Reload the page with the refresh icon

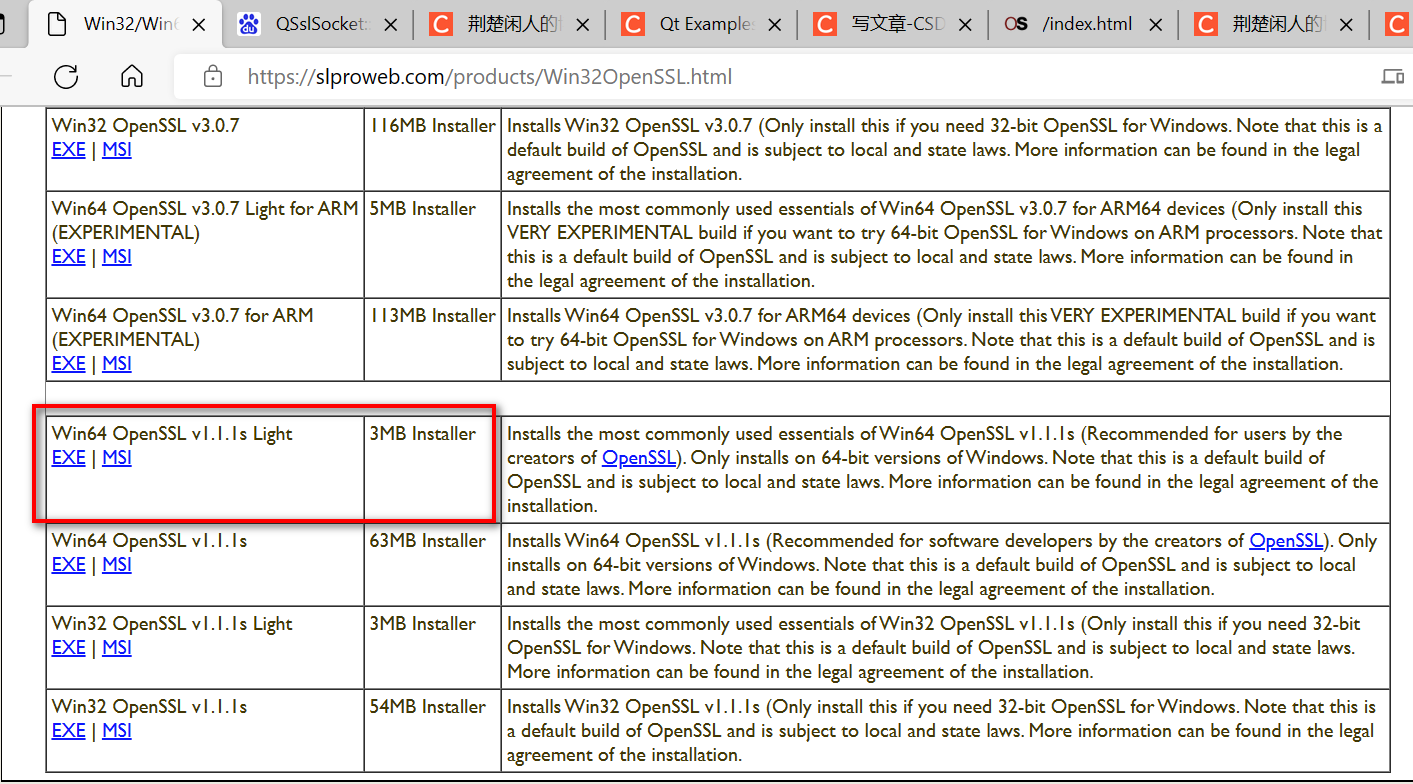point(66,76)
